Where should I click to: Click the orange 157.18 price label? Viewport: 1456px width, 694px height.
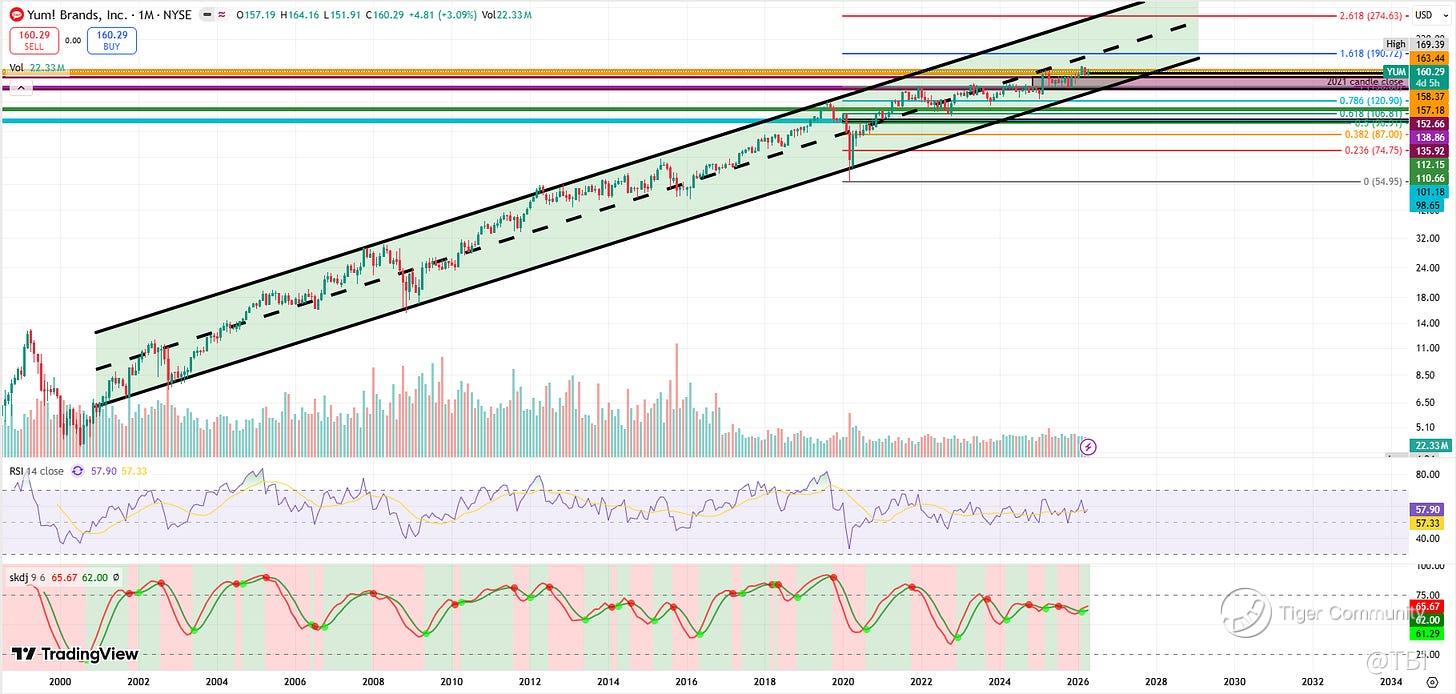pyautogui.click(x=1429, y=110)
